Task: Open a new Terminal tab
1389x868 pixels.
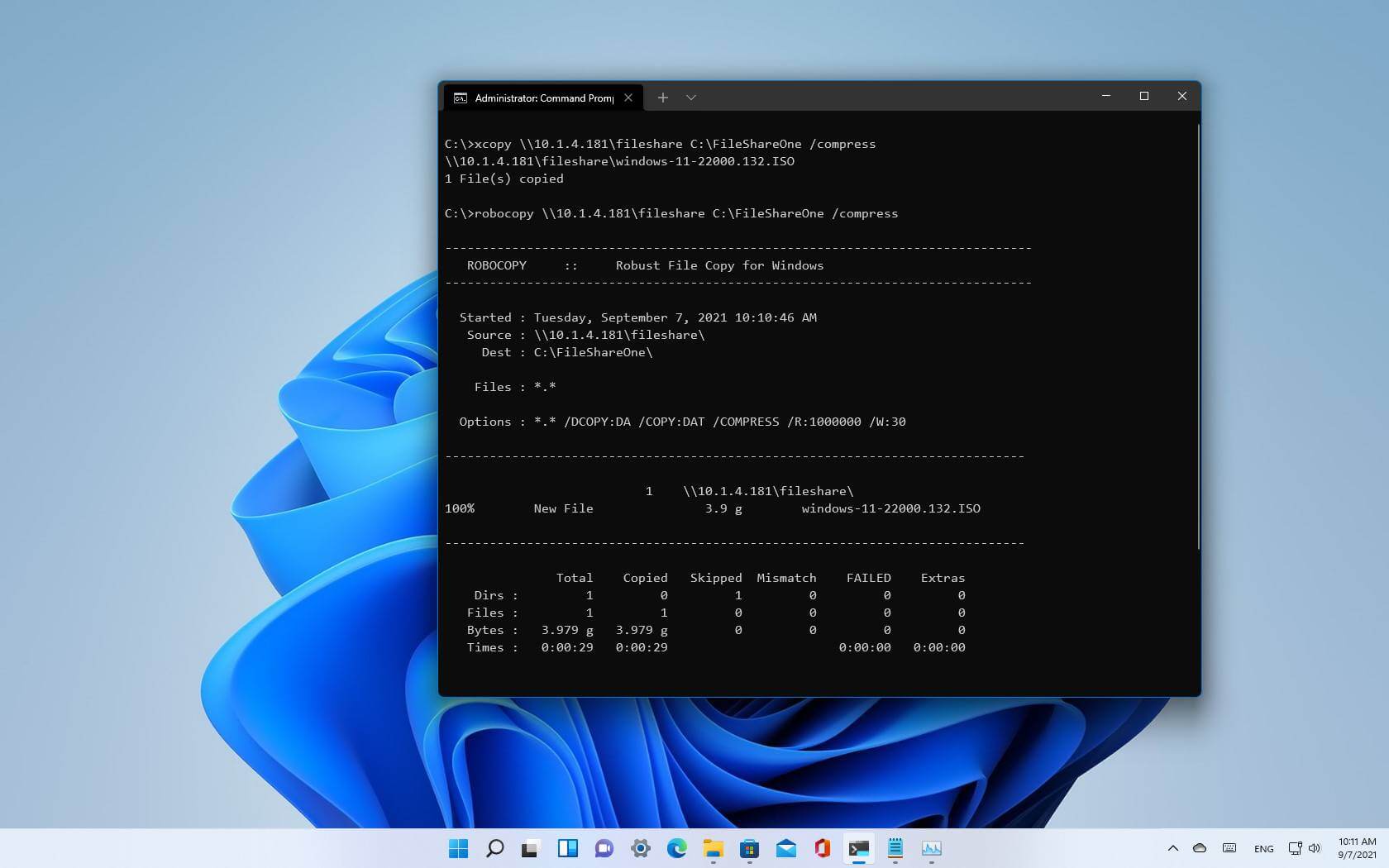Action: click(663, 97)
